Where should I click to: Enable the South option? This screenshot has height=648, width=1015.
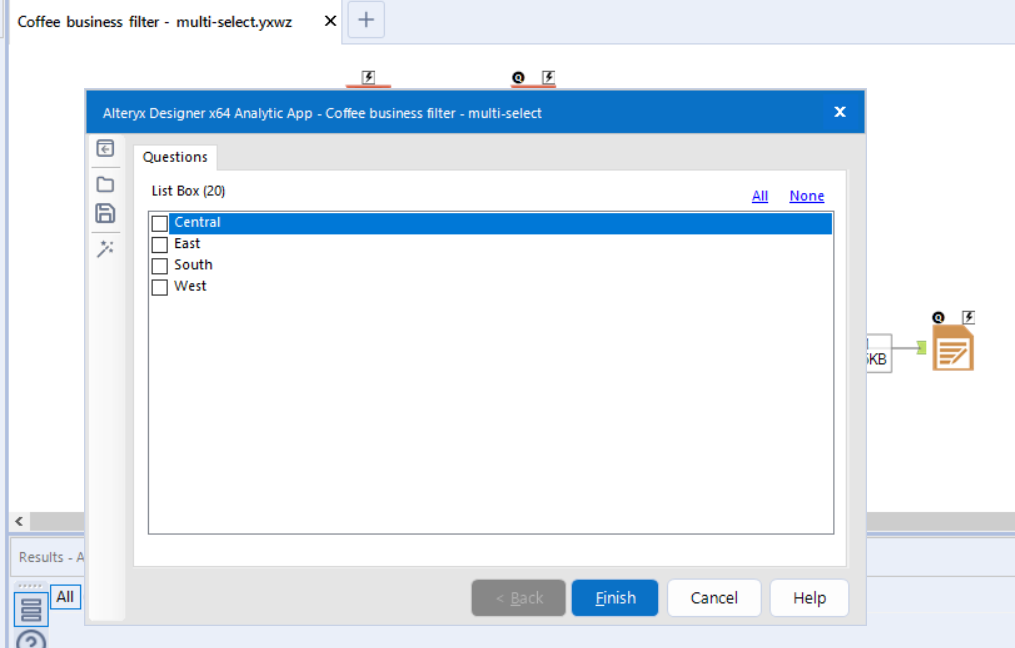160,265
